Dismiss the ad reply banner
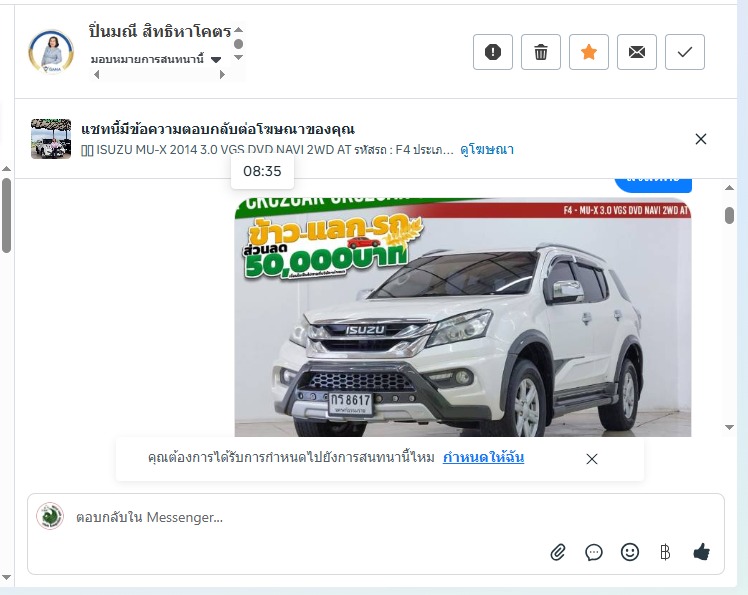Screen dimensions: 748x595 click(x=701, y=139)
